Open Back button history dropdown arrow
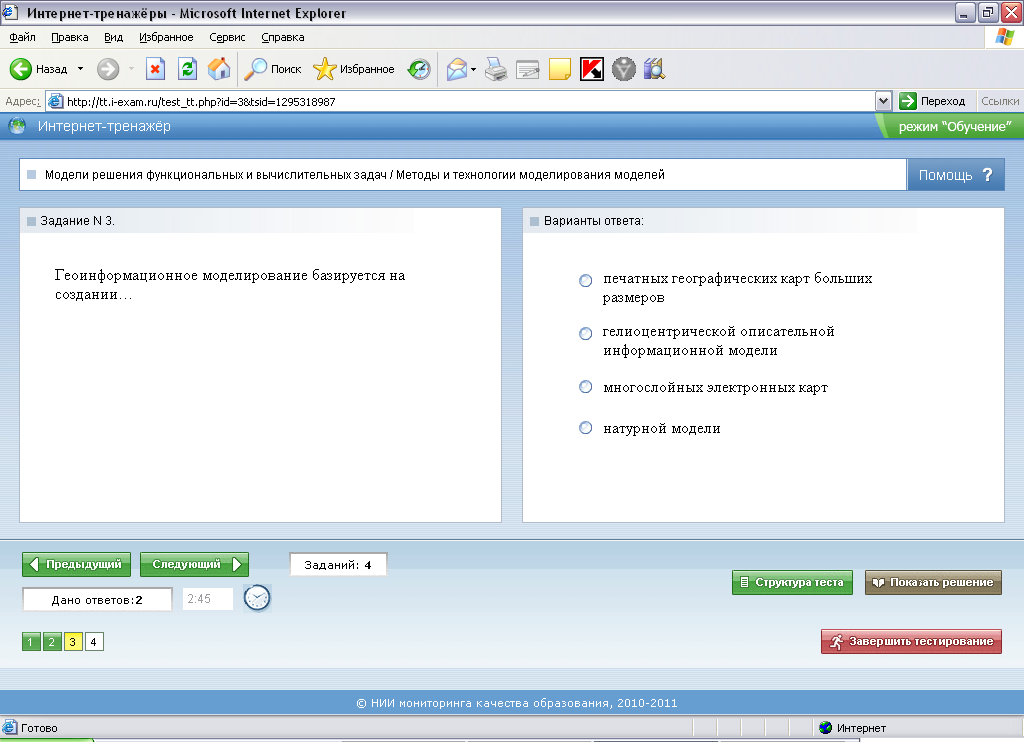This screenshot has width=1024, height=742. [80, 69]
